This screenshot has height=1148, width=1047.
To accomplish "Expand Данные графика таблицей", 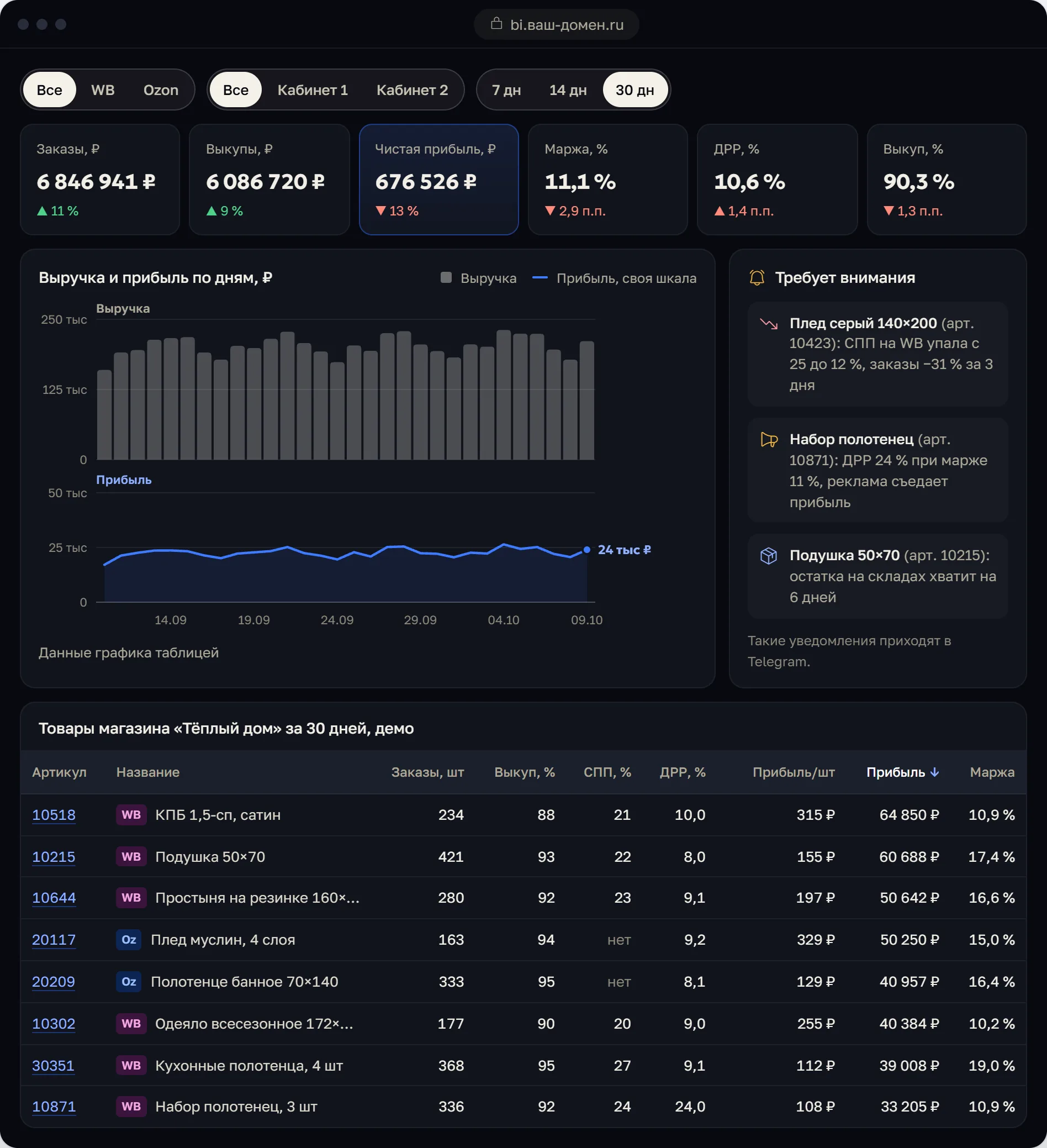I will click(x=129, y=652).
